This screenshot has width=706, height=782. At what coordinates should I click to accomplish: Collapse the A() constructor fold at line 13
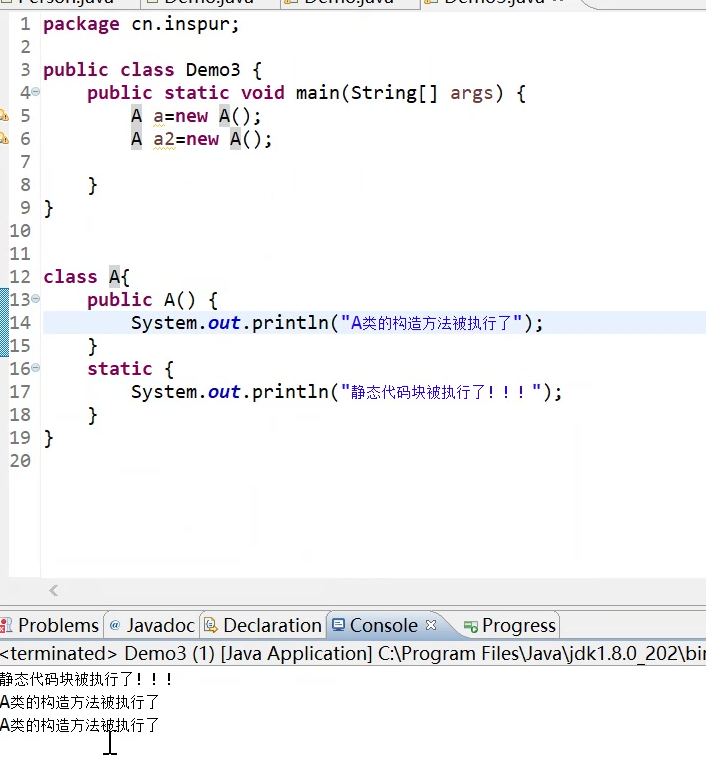click(x=35, y=299)
